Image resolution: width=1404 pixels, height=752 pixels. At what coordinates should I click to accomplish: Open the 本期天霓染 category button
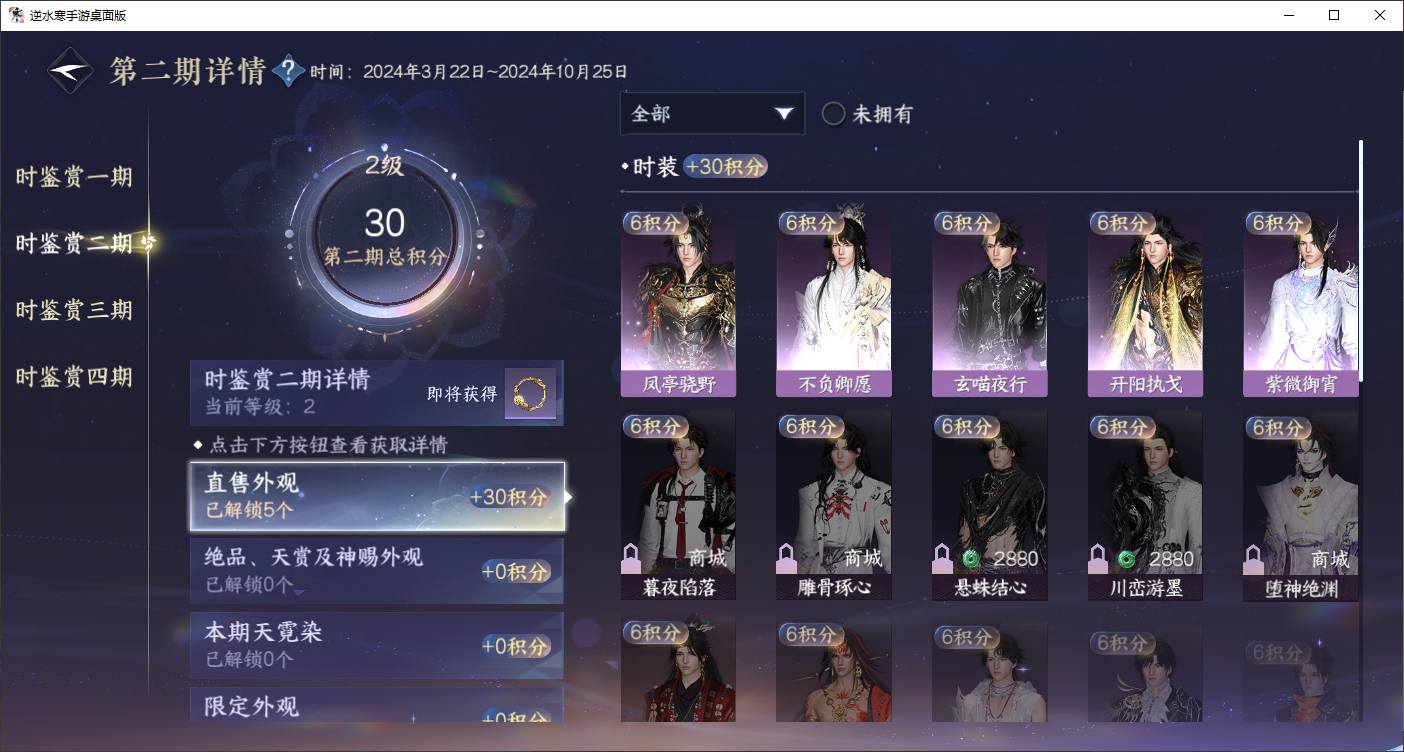(x=377, y=645)
